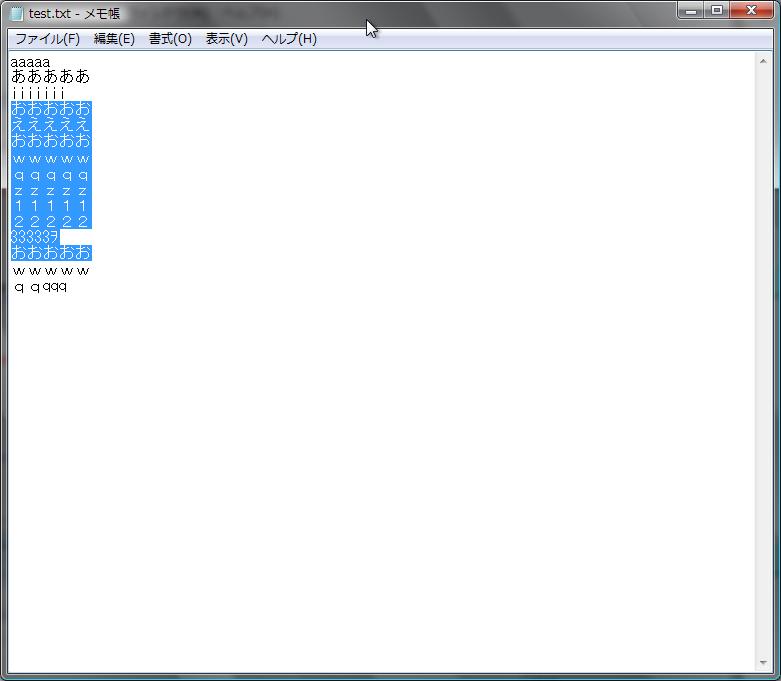Click the selected line 'ｚｚｚｚｚ'
Viewport: 781px width, 681px height.
(x=50, y=190)
